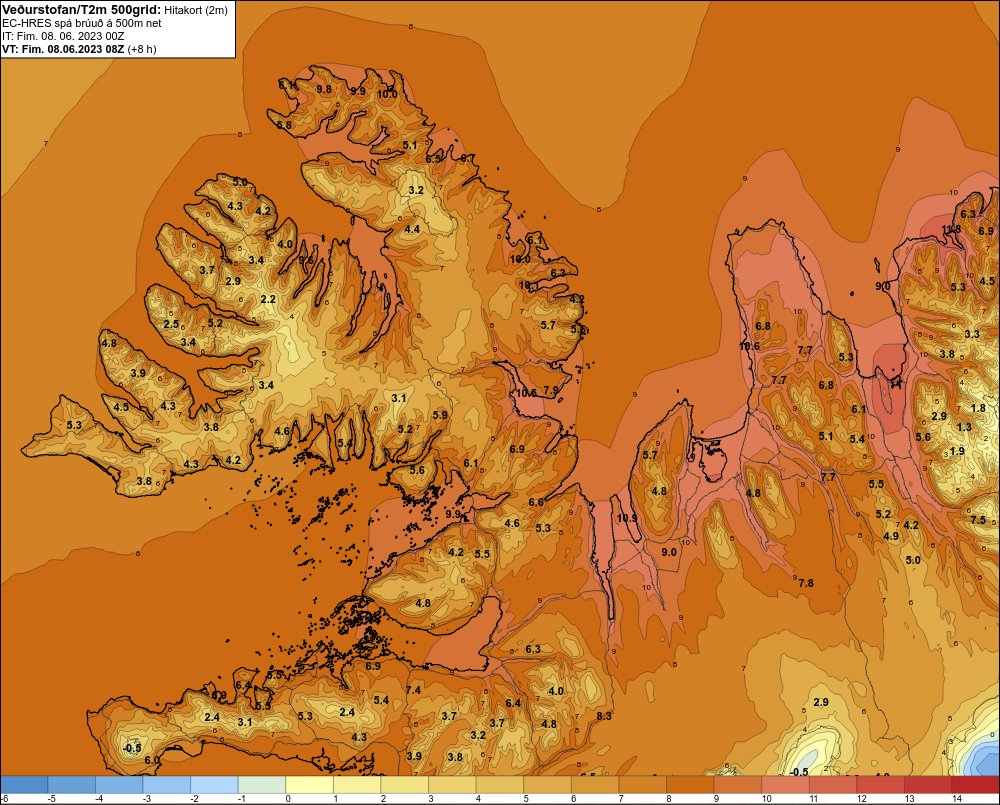Click the '1.8' temperature value on the map
Screen dimensions: 1000x805
coord(978,408)
